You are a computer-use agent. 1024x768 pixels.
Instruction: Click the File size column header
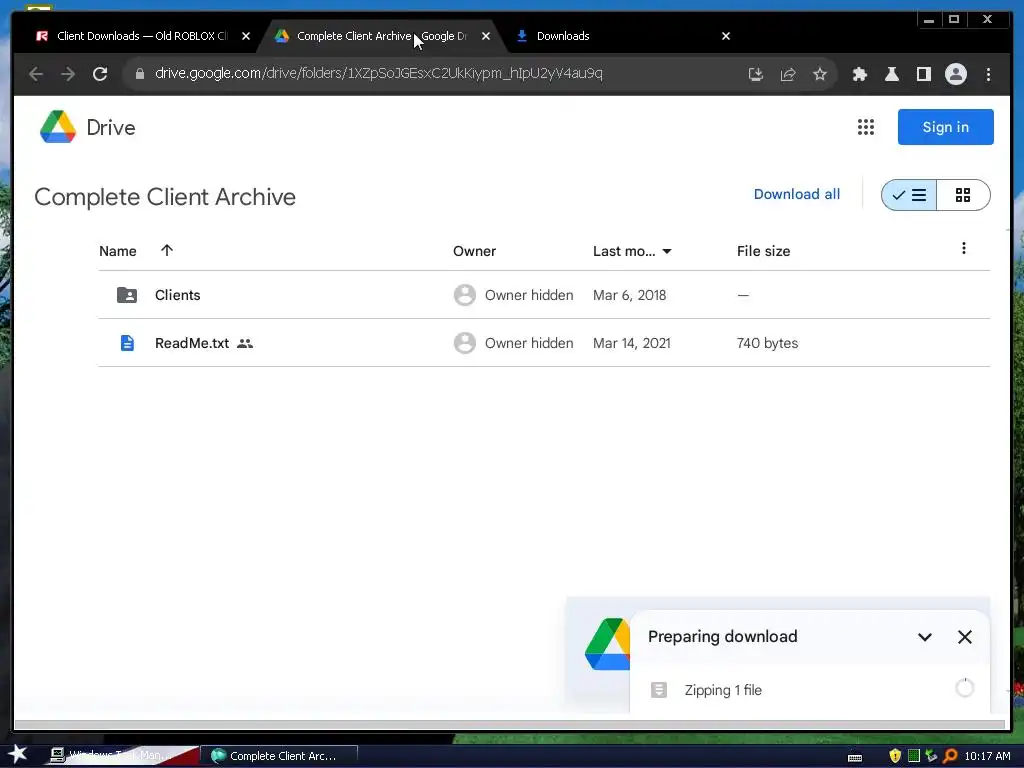[763, 251]
